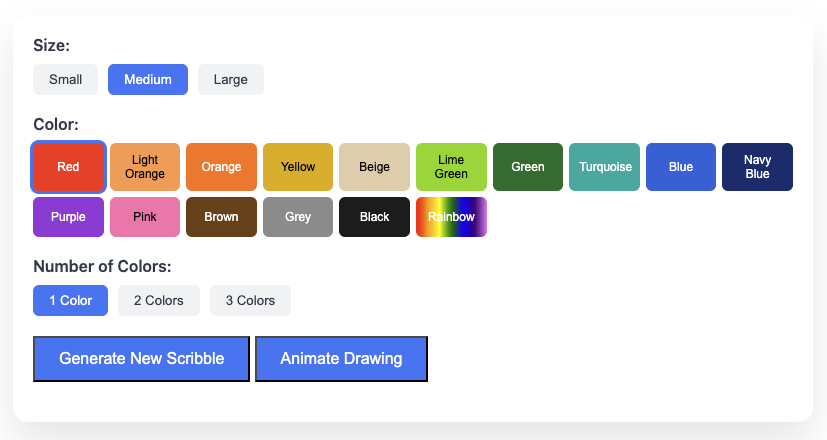Select the Black color swatch
The height and width of the screenshot is (440, 827).
coord(374,217)
